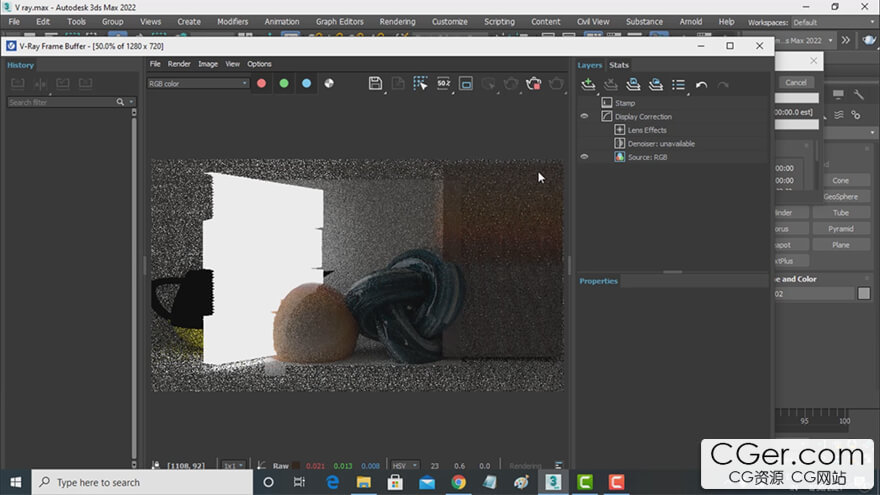Screen dimensions: 880x495
Task: Click the Create Layer icon in Layers panel
Action: click(588, 85)
